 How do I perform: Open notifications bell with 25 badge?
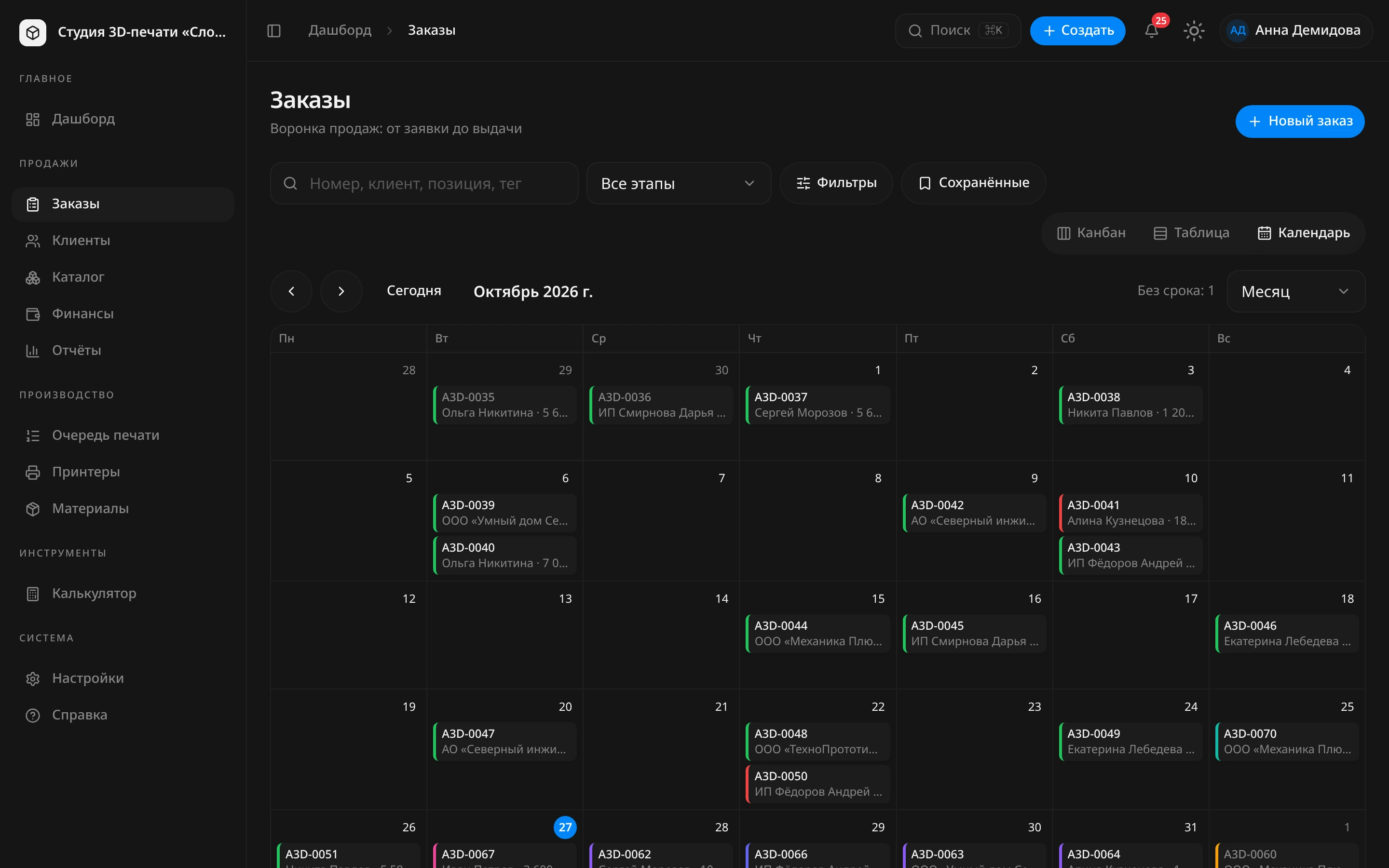1151,30
